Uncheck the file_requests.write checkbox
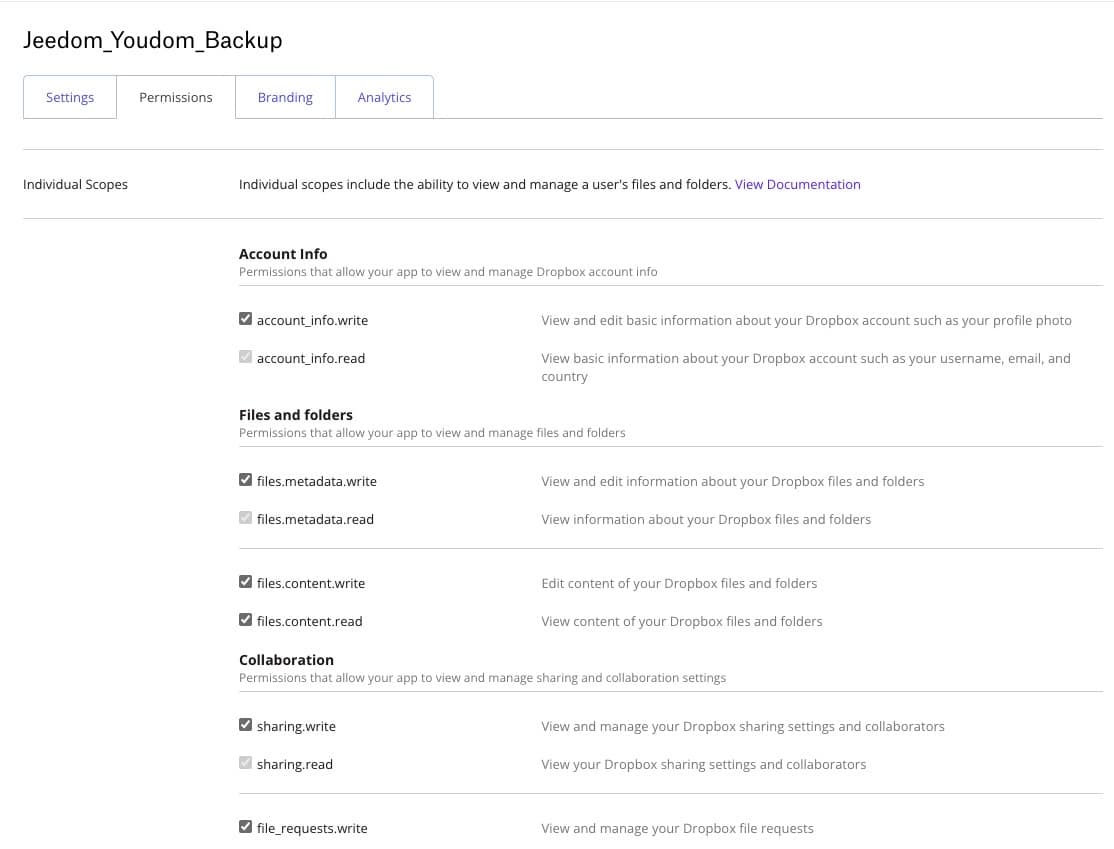Viewport: 1114px width, 849px height. pos(246,827)
